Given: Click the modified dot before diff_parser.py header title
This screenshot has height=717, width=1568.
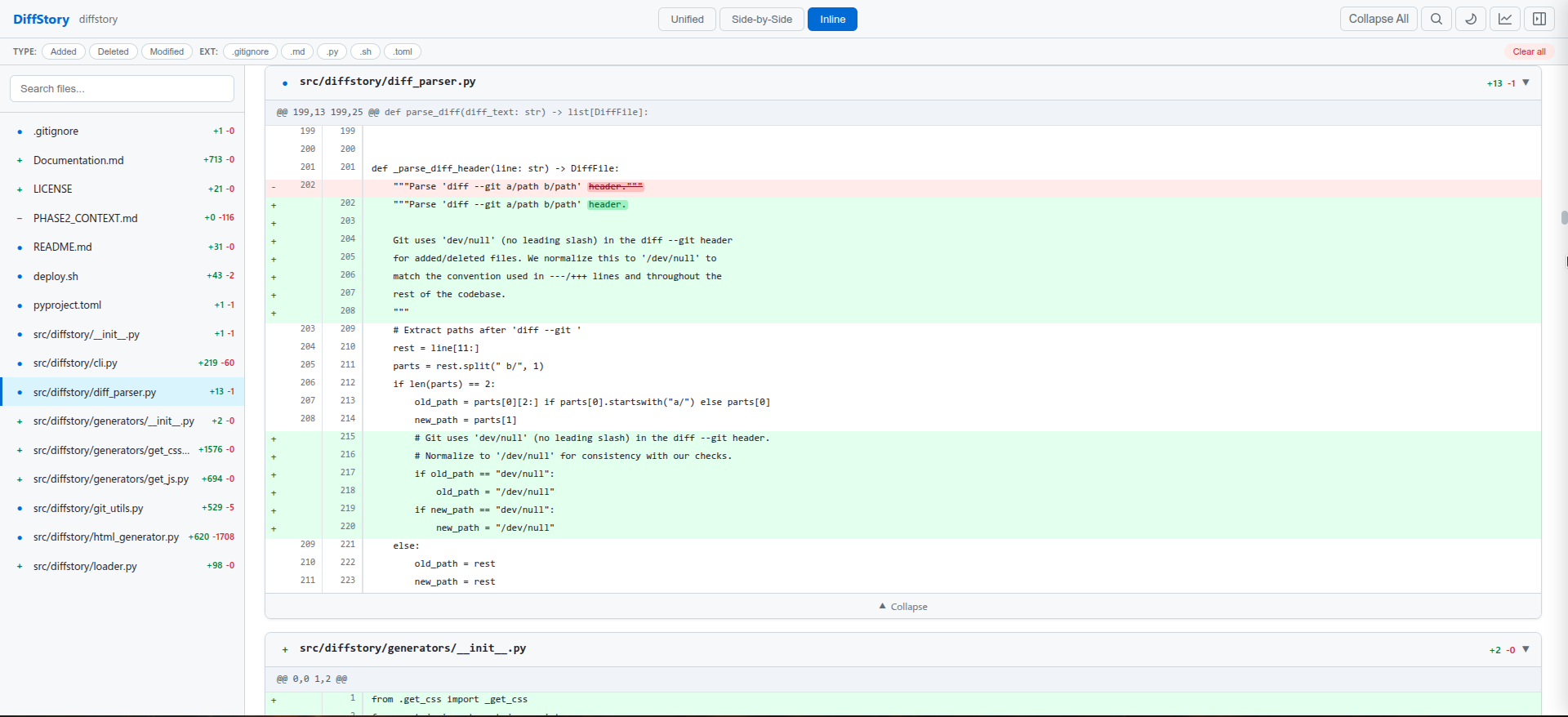Looking at the screenshot, I should click(285, 82).
